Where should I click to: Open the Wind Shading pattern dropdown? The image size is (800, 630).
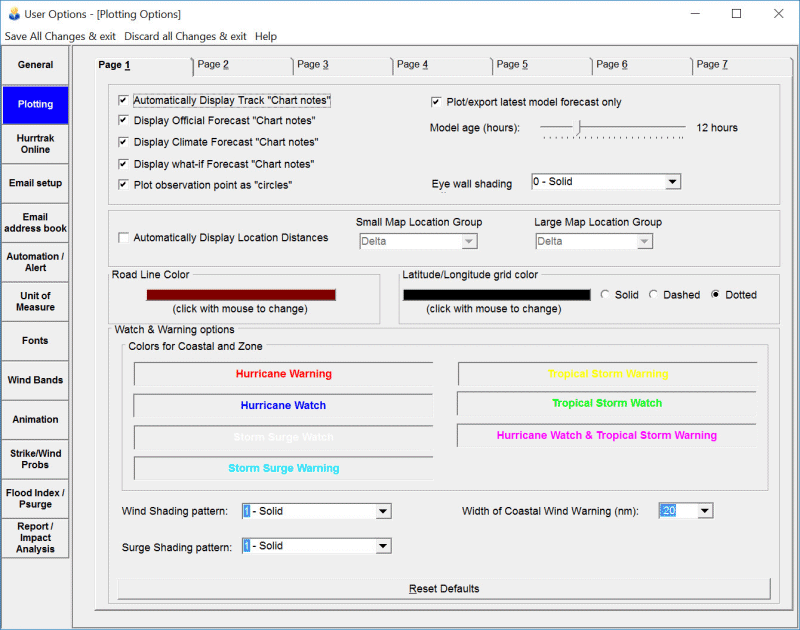pyautogui.click(x=382, y=511)
